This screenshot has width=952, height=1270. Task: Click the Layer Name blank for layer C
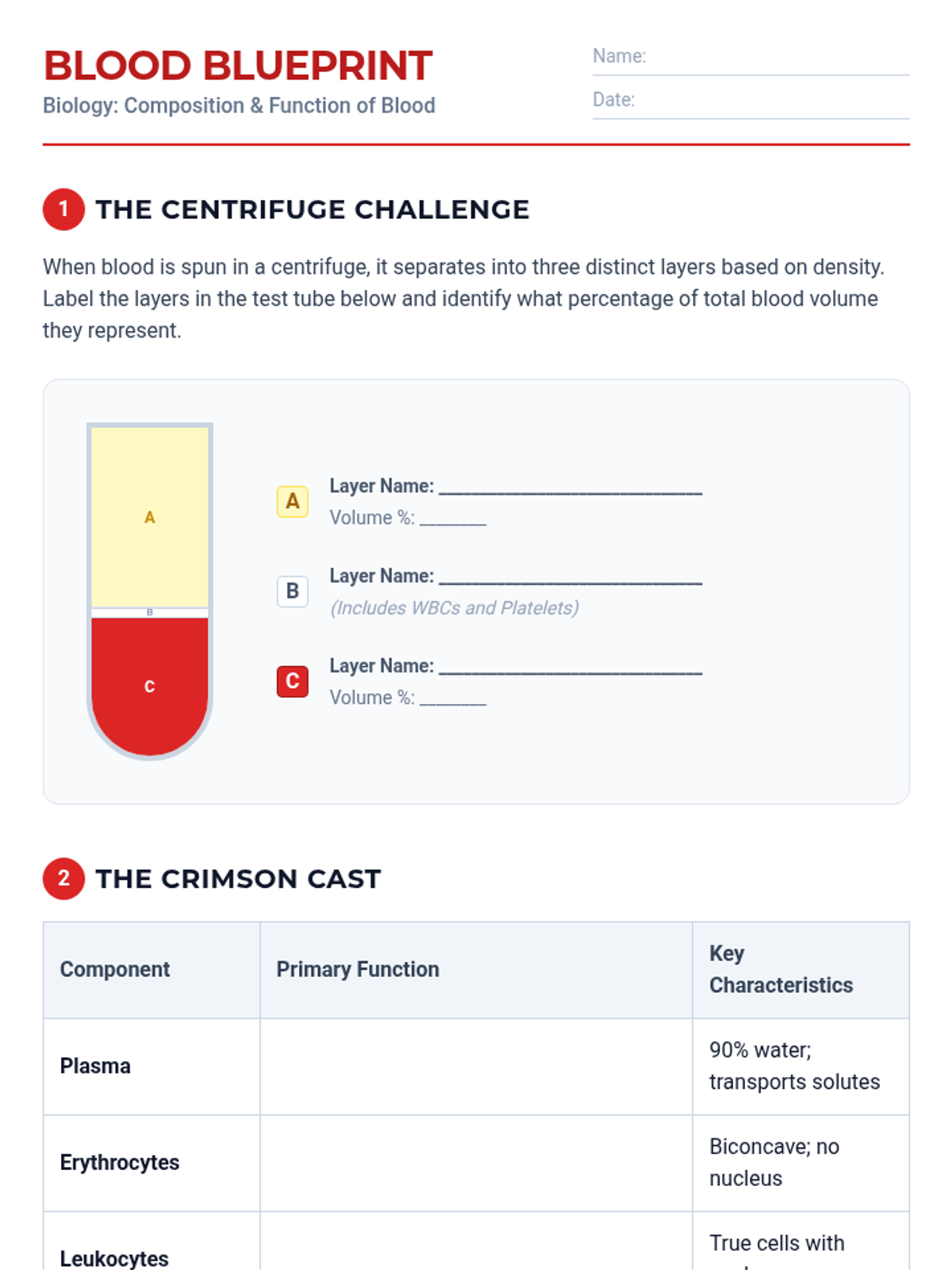[570, 667]
